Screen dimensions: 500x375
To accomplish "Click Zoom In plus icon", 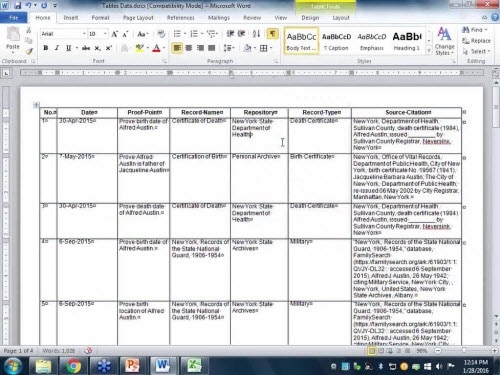I will [x=494, y=351].
